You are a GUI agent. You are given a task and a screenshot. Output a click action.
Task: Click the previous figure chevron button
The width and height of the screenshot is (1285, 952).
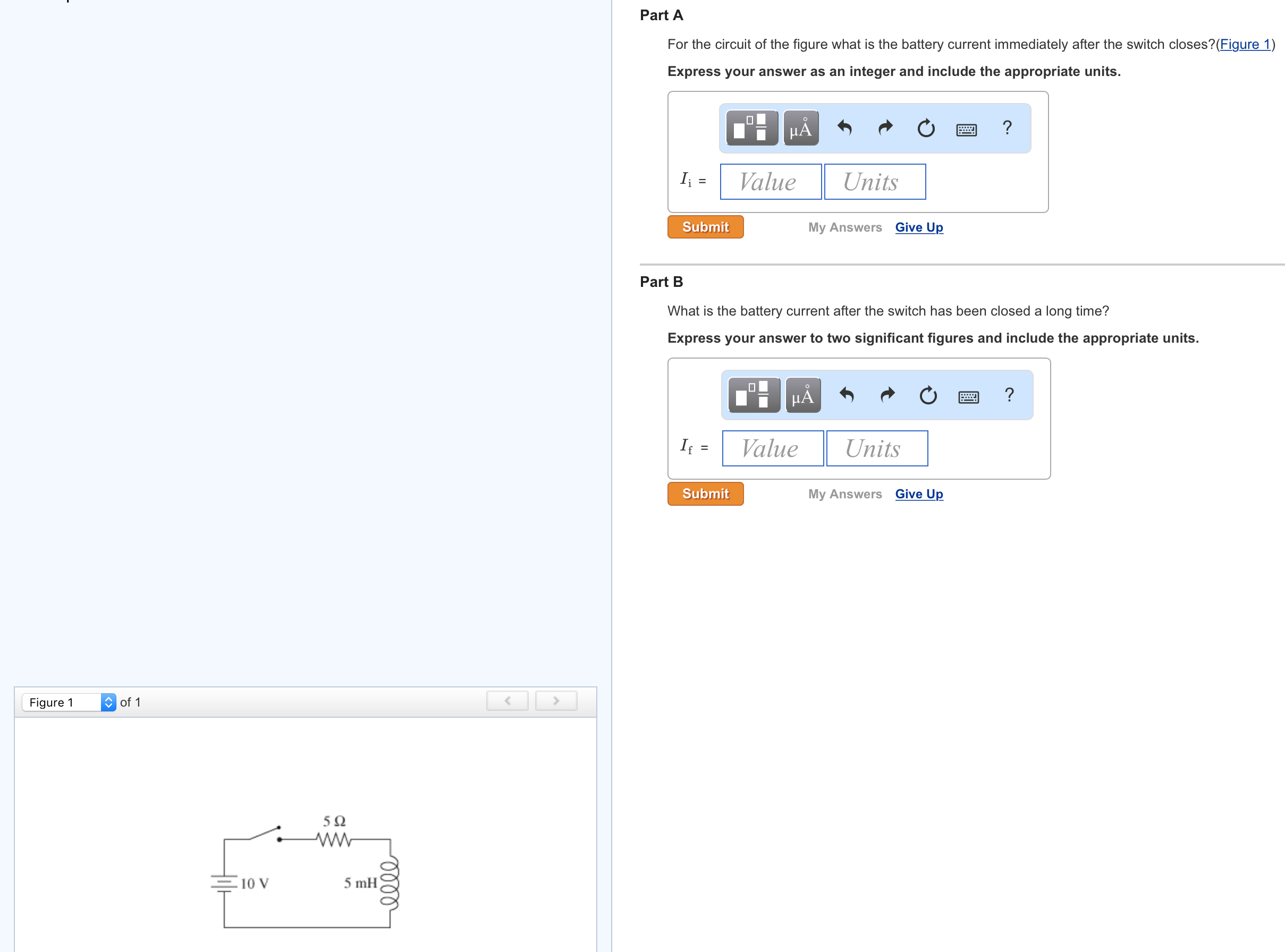coord(507,700)
